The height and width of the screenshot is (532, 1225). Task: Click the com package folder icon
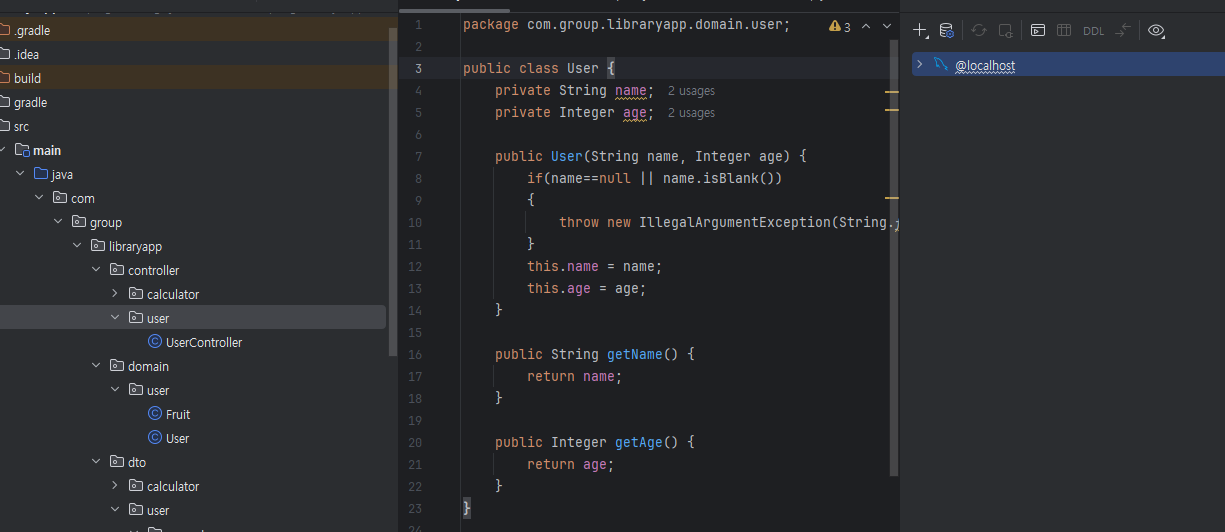[x=60, y=198]
